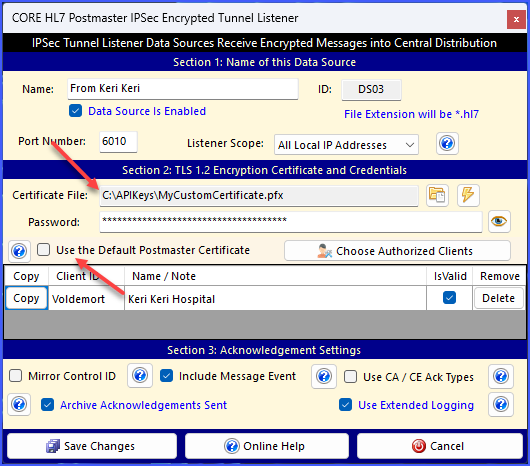The width and height of the screenshot is (530, 466).
Task: Uncheck Include Message Event
Action: point(166,376)
